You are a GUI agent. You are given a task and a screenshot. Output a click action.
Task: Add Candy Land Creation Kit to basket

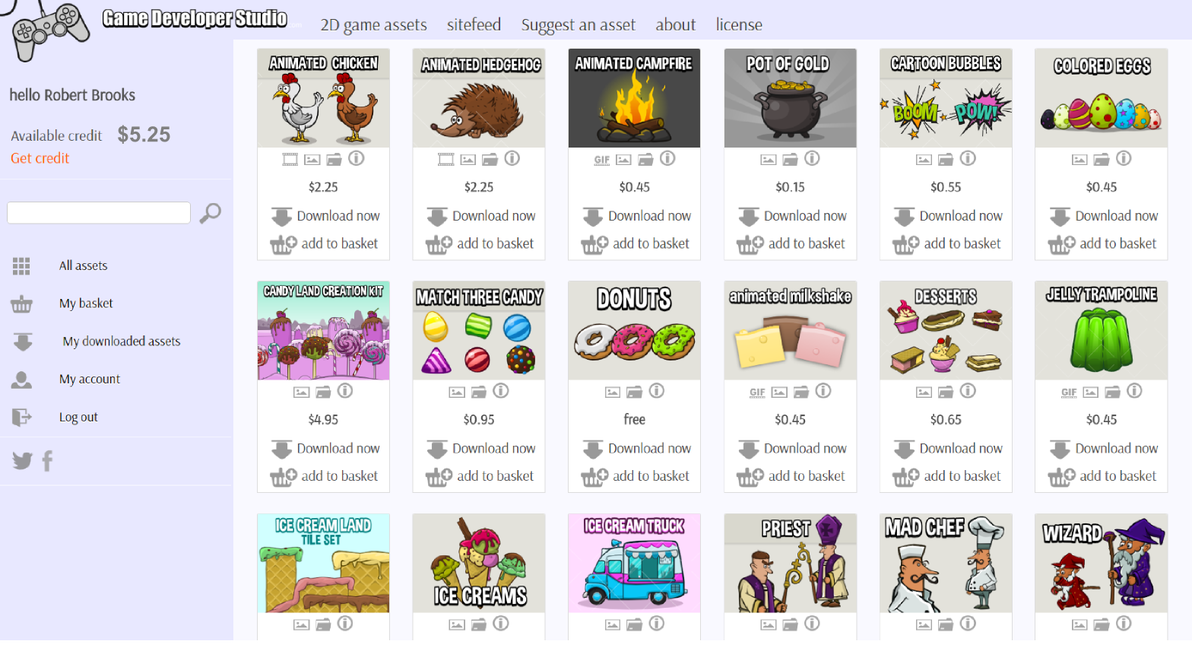[x=324, y=476]
